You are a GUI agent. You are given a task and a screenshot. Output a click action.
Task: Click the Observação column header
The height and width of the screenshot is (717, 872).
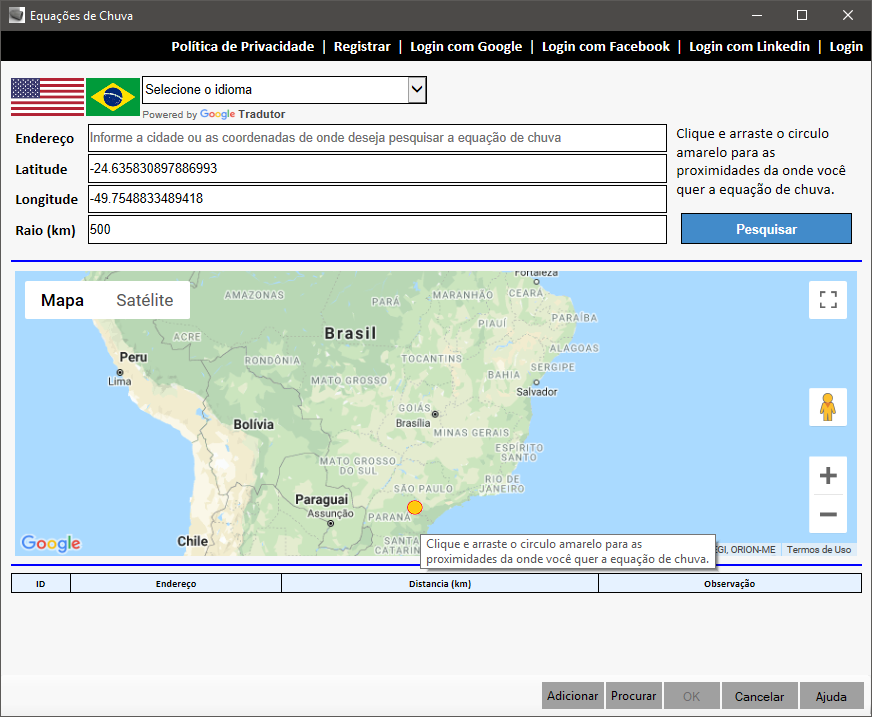[x=730, y=584]
